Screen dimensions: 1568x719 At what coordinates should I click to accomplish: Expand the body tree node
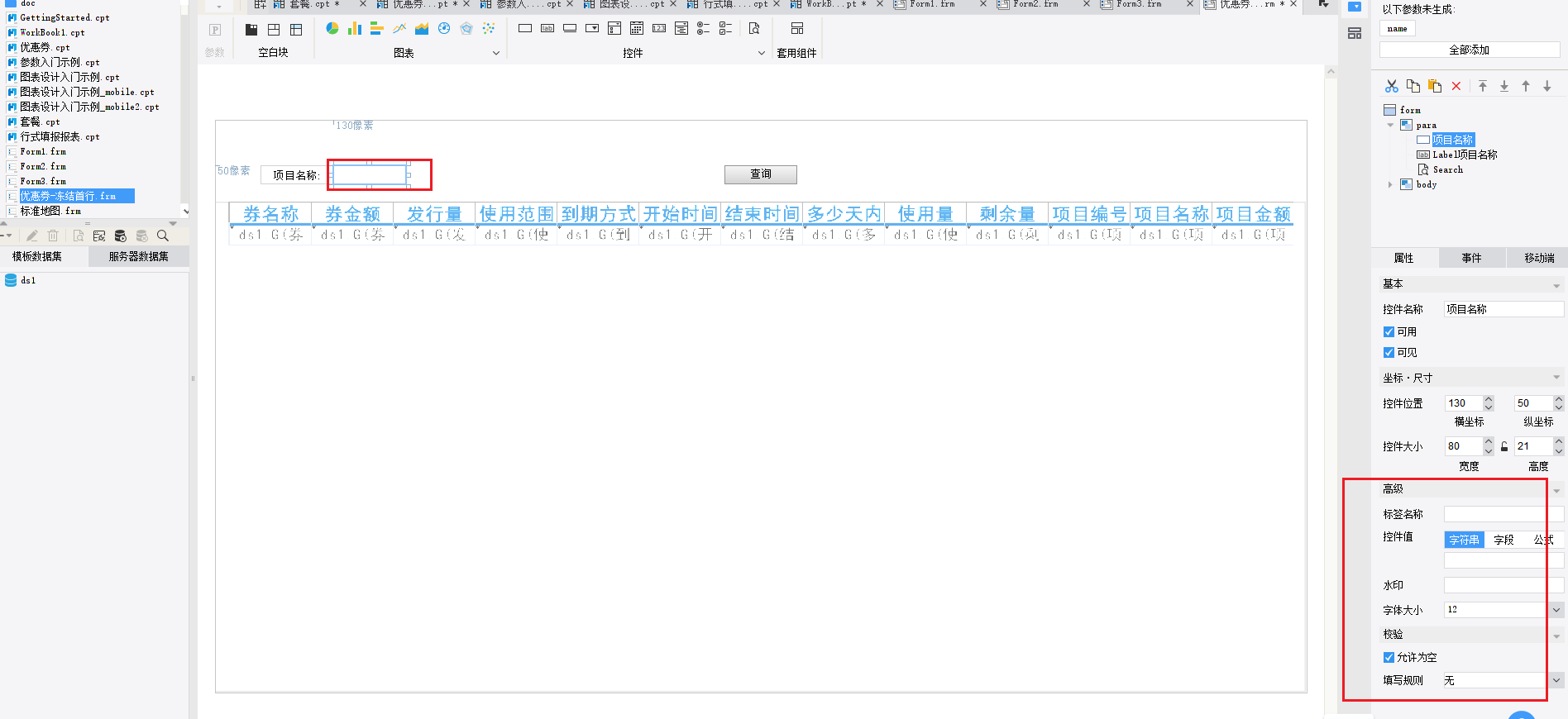coord(1390,184)
